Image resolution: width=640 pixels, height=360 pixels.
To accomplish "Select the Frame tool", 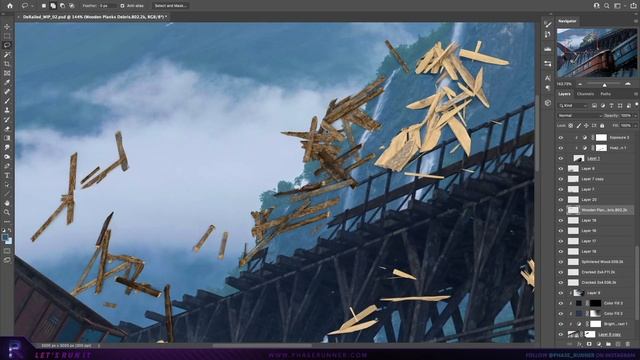I will coord(7,73).
